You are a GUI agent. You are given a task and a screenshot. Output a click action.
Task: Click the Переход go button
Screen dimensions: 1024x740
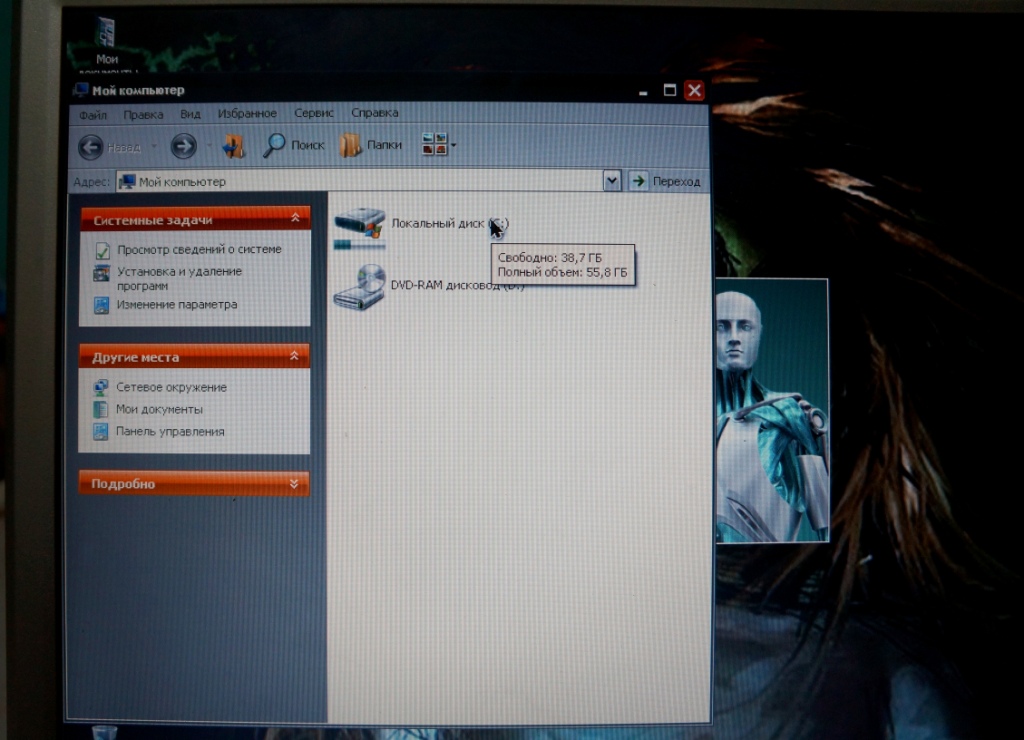pos(667,181)
